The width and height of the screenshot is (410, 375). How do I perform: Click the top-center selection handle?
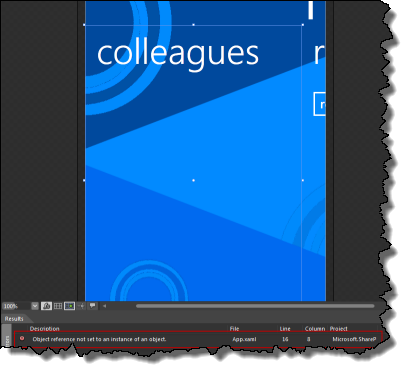click(193, 25)
